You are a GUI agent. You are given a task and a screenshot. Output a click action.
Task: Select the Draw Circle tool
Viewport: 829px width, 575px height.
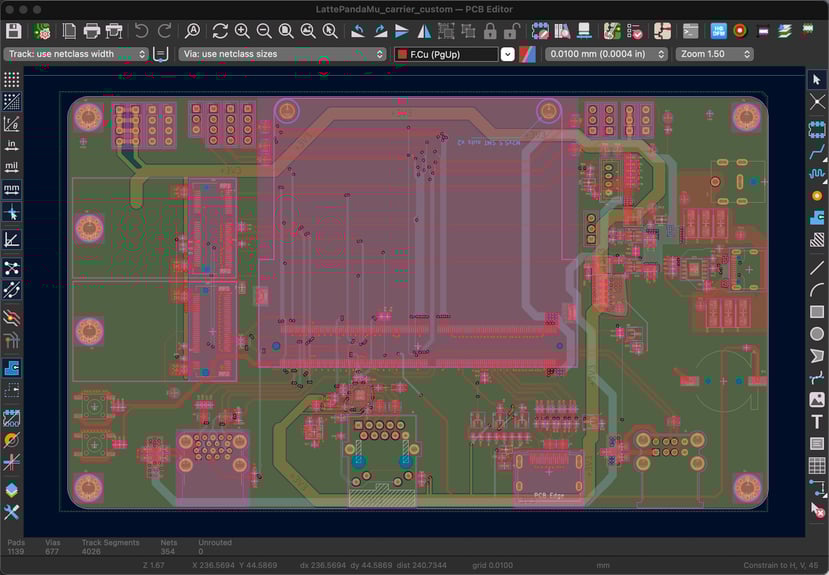[817, 334]
